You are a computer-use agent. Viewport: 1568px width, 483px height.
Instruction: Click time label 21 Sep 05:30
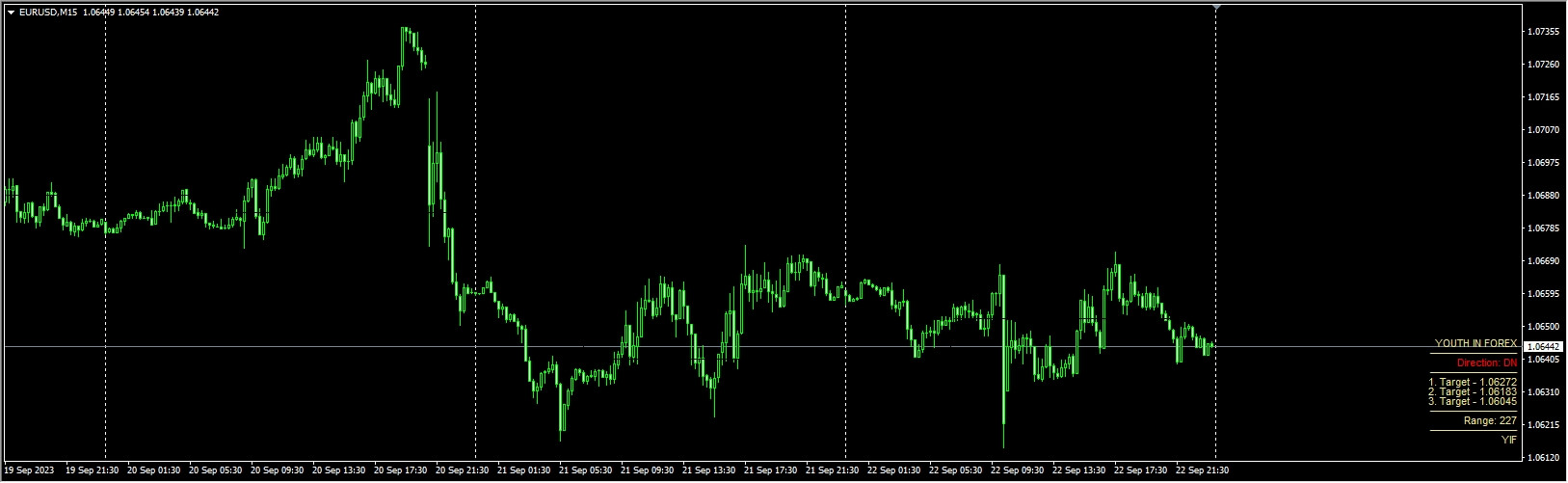coord(586,471)
